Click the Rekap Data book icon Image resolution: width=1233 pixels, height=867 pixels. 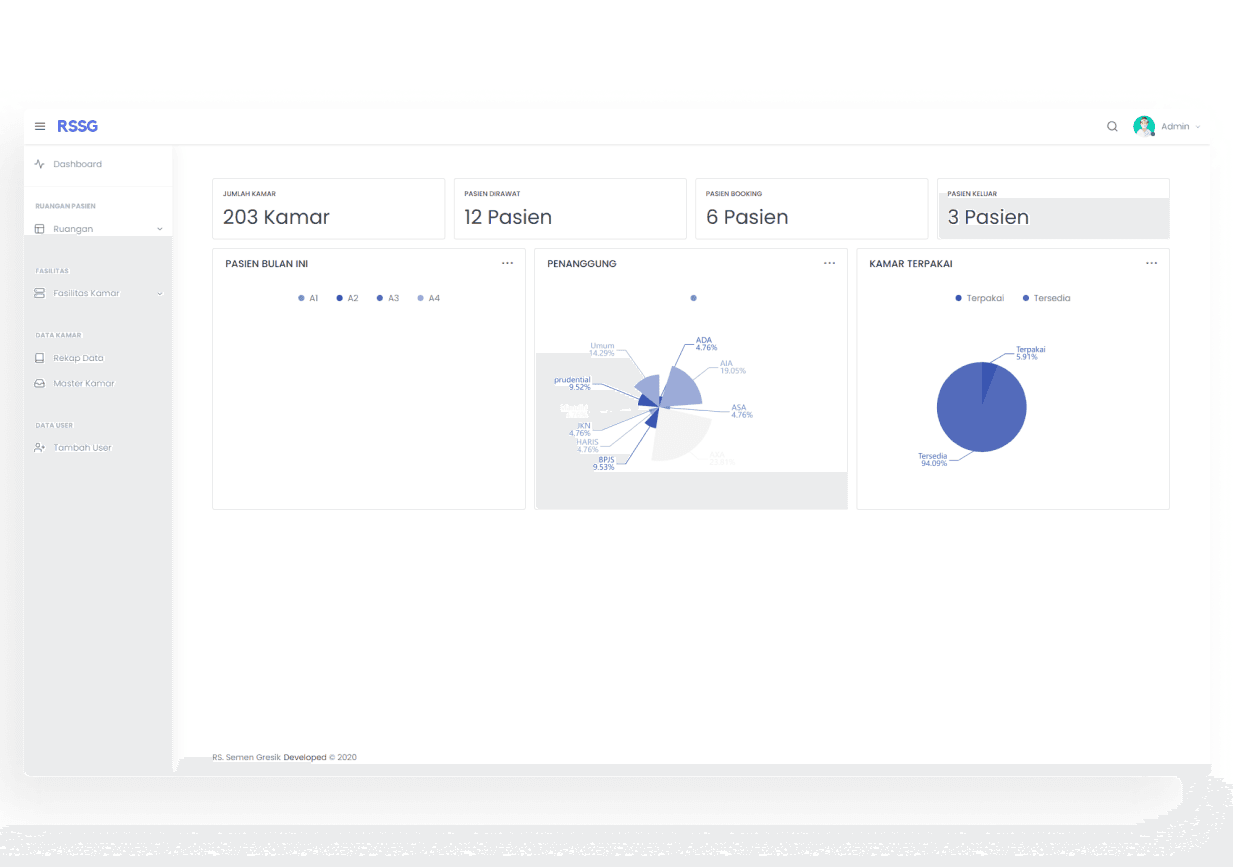[x=39, y=358]
